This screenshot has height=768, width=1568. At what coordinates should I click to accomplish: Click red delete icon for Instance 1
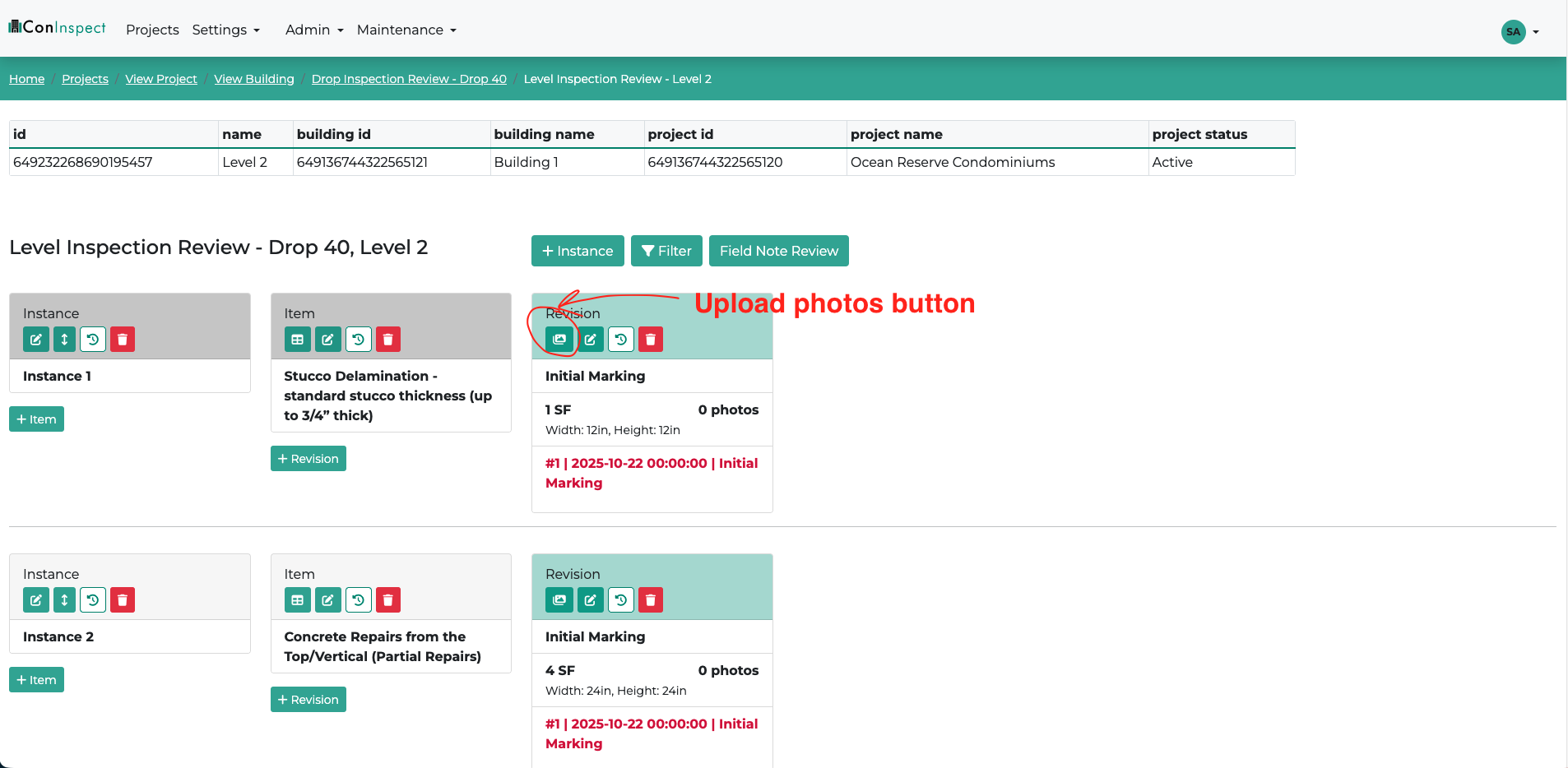[122, 340]
